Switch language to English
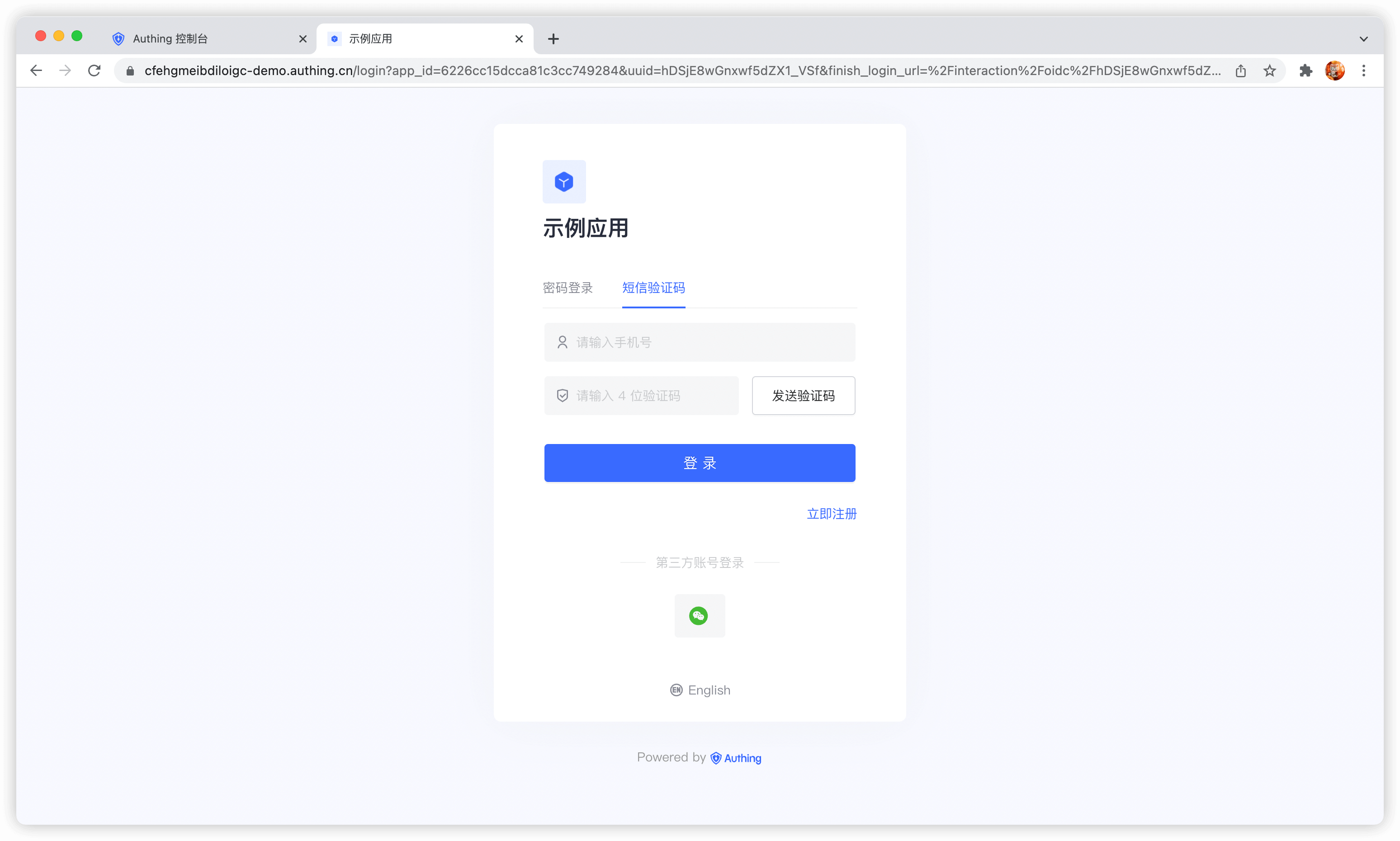Screen dimensions: 1400x841 coord(700,690)
